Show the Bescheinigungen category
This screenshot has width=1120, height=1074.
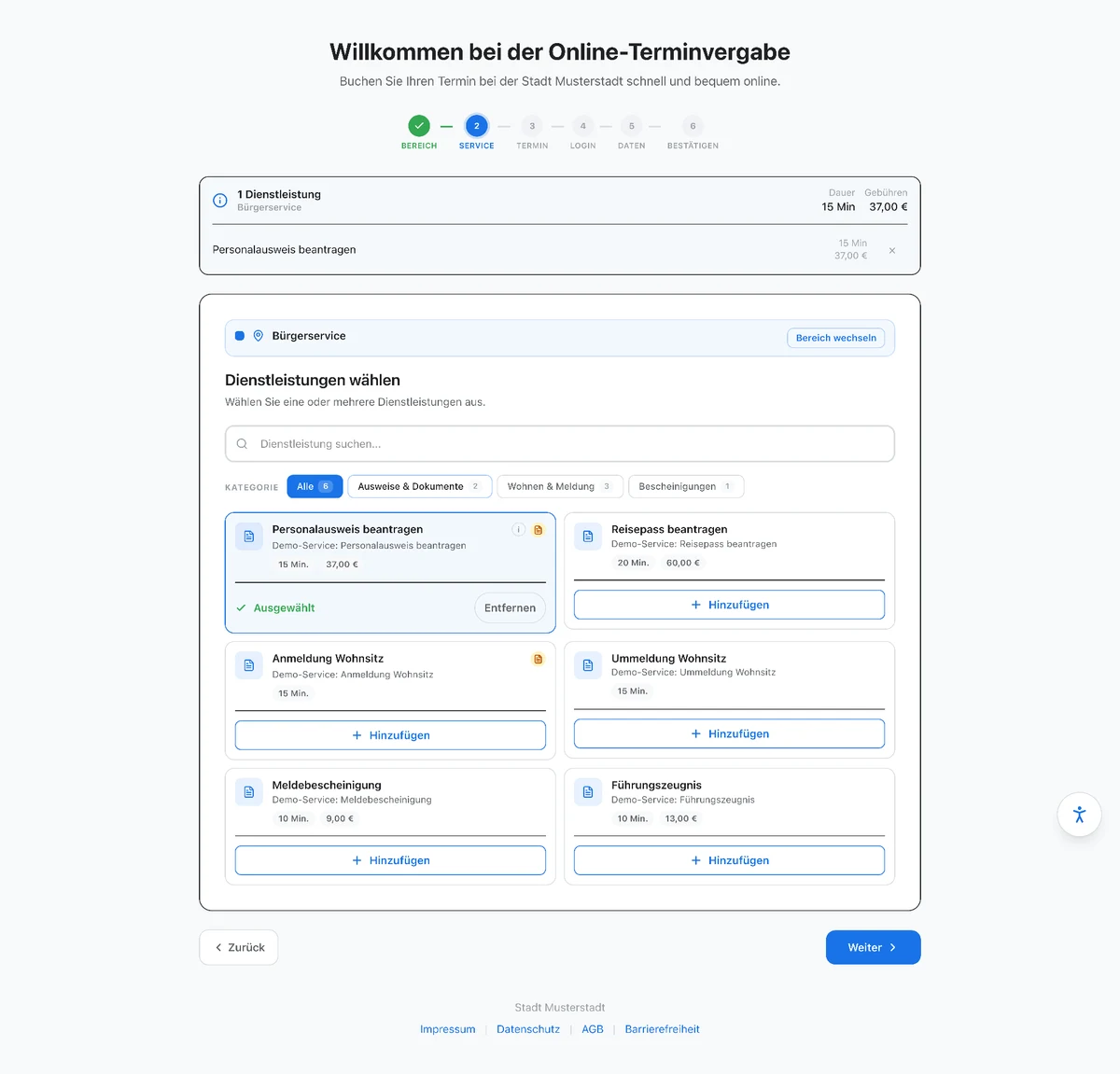coord(686,486)
